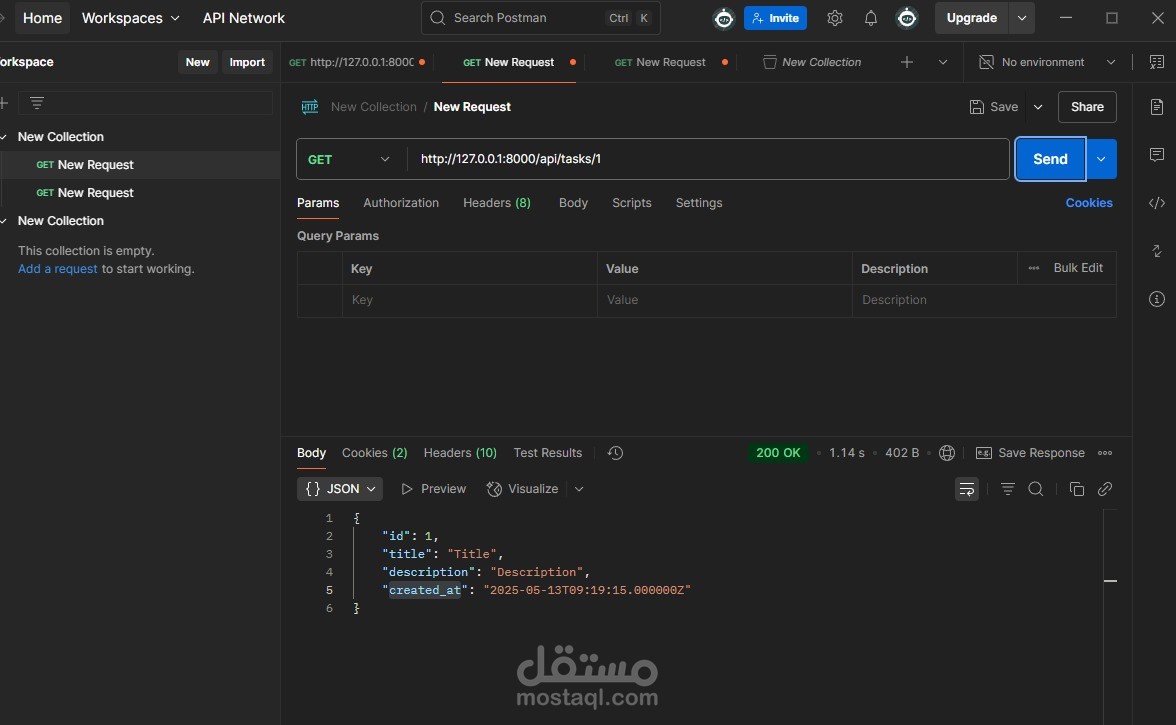Collapse the empty New Collection
This screenshot has height=725, width=1176.
4,221
